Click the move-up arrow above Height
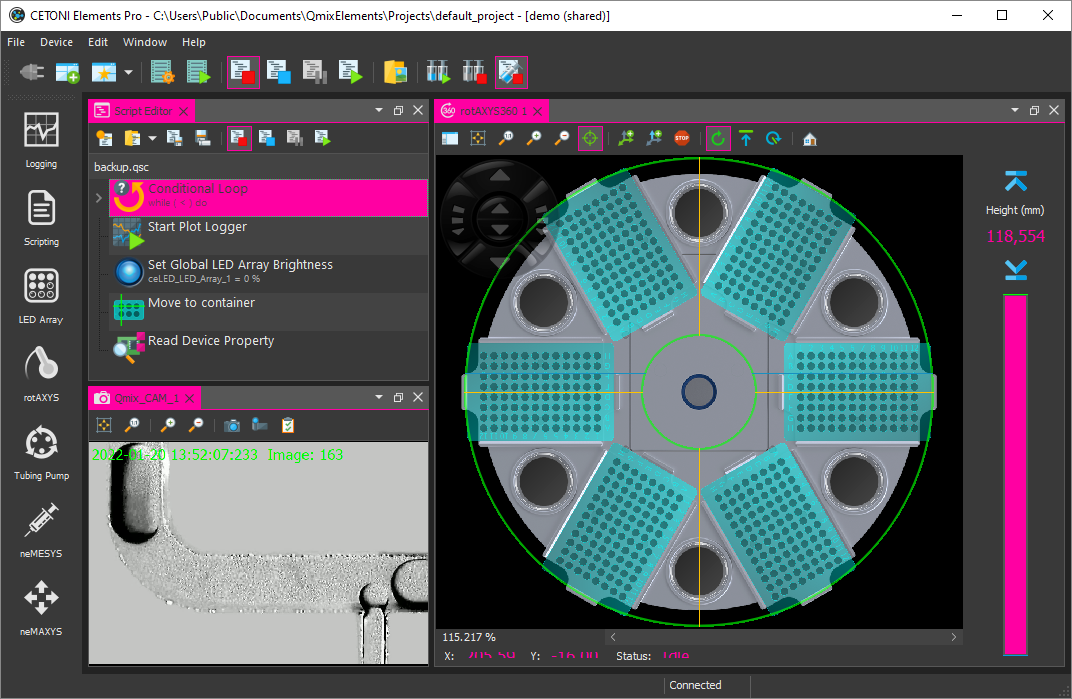This screenshot has height=699, width=1072. (1015, 182)
